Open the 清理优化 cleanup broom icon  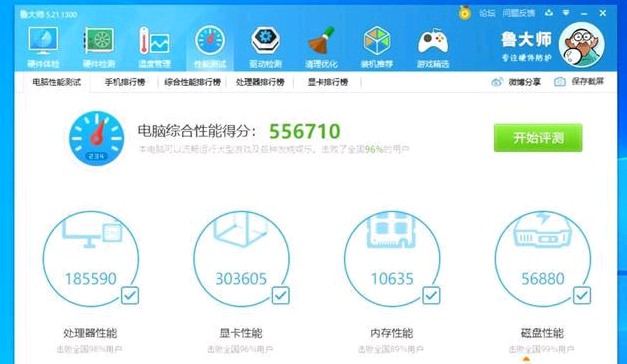click(321, 41)
